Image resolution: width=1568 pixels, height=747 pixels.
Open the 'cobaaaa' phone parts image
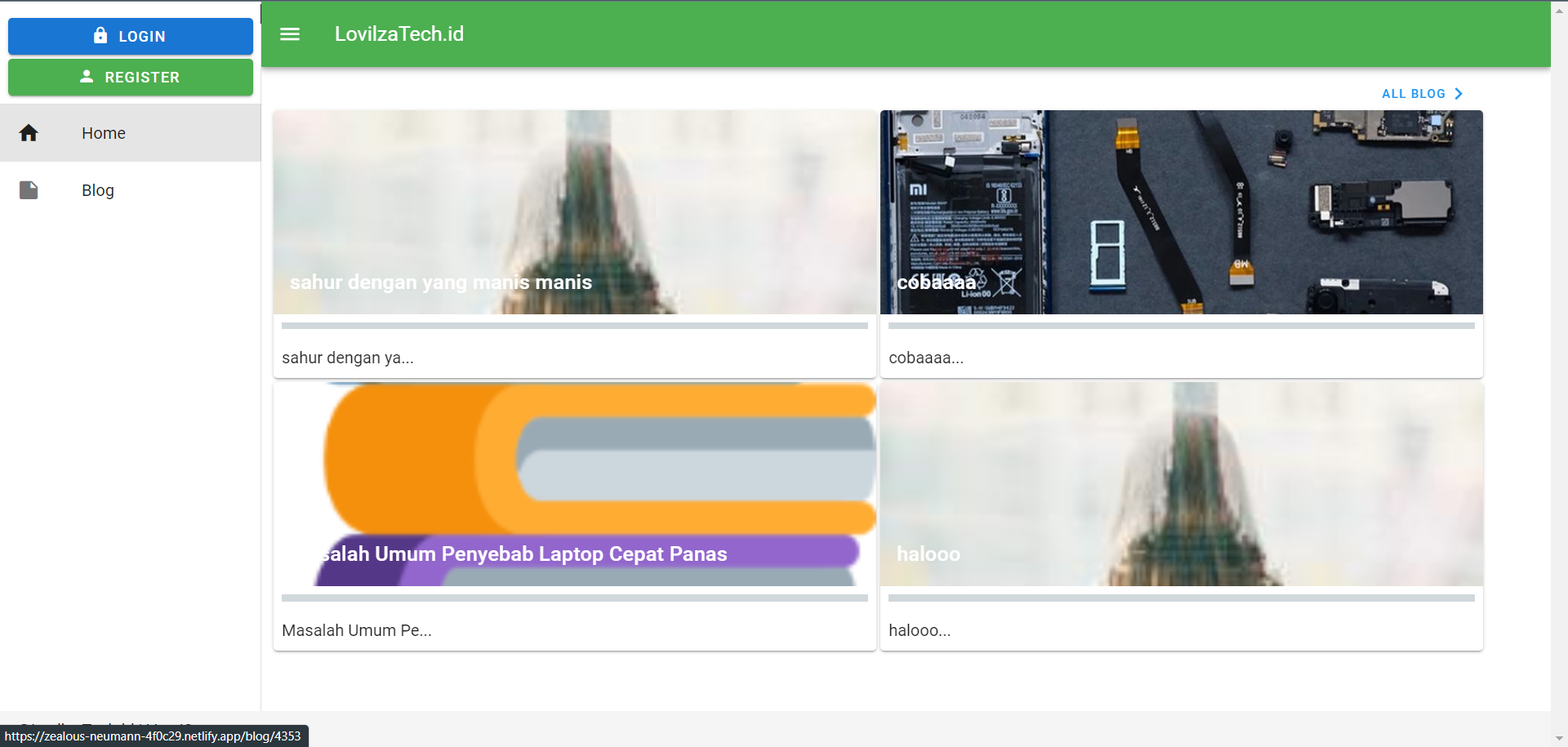point(1181,212)
